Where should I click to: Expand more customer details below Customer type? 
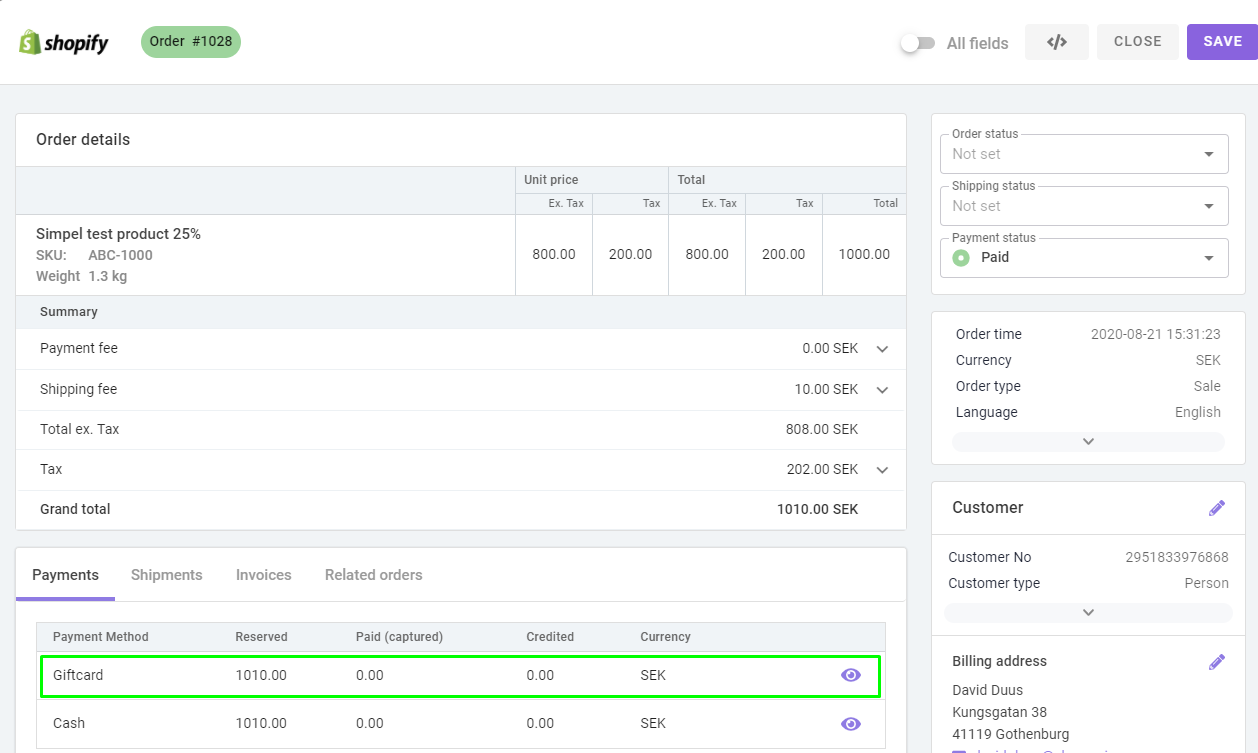coord(1088,612)
